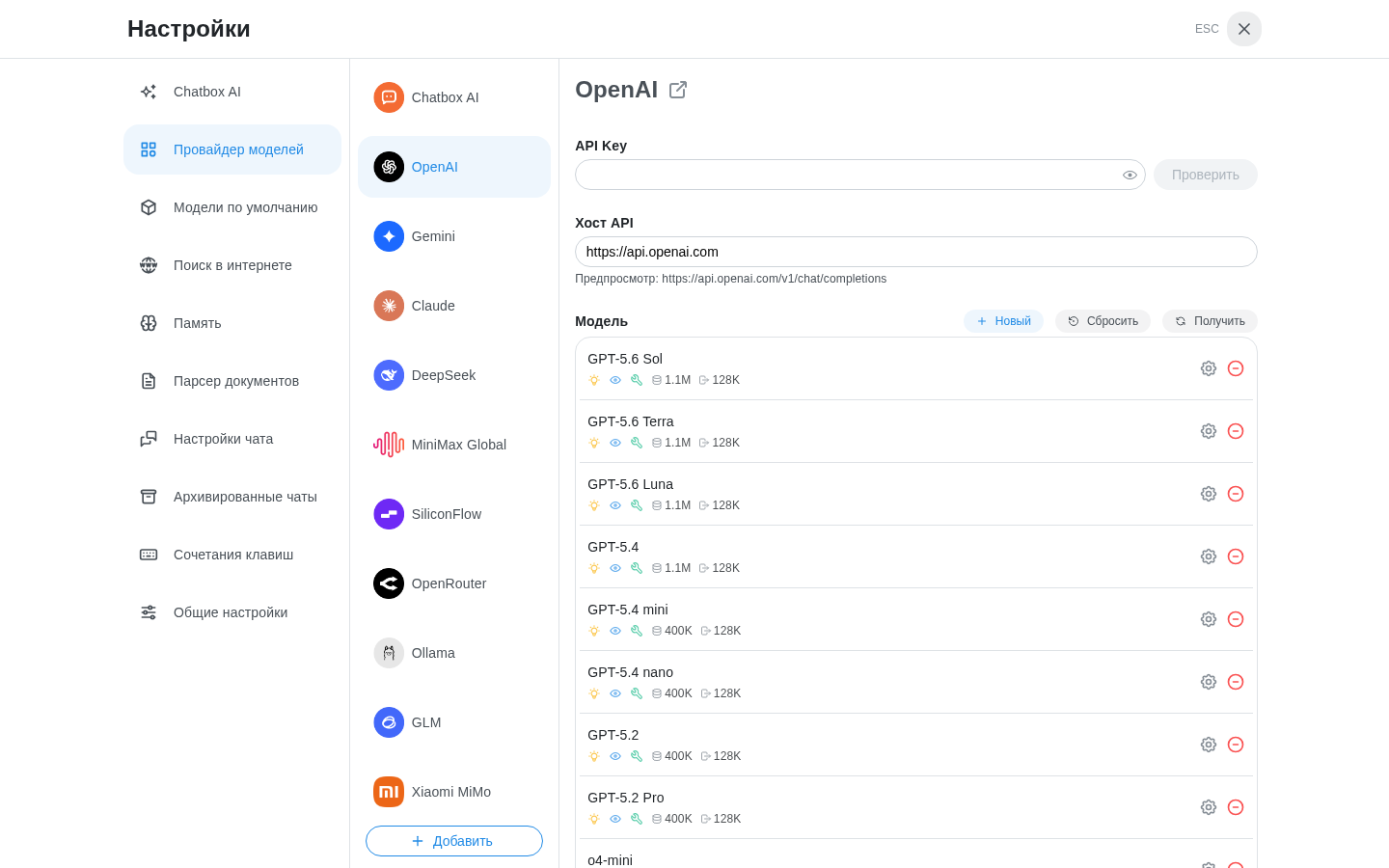This screenshot has width=1389, height=868.
Task: Select the OpenRouter provider
Action: click(454, 583)
